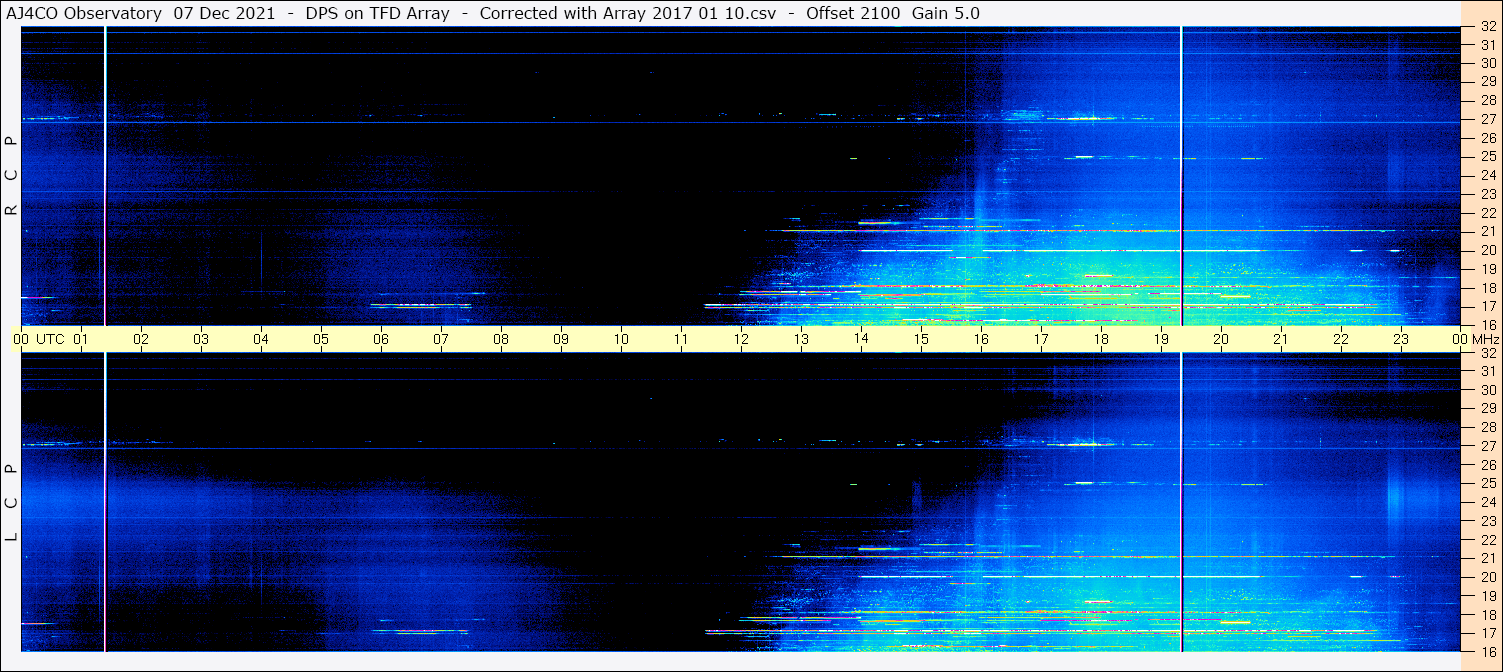Click the 24 MHz tick in the LCP panel
This screenshot has height=672, width=1503.
(1487, 502)
